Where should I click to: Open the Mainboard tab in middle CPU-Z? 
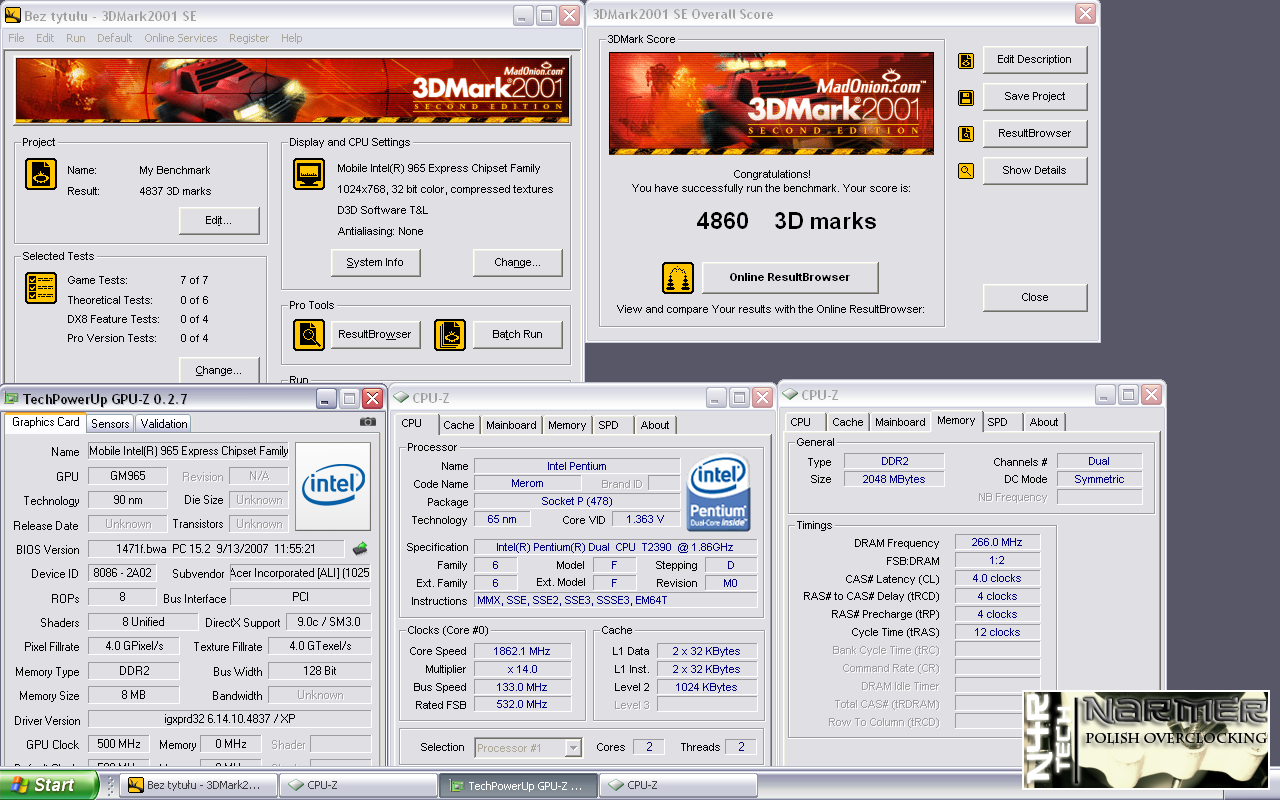coord(511,425)
